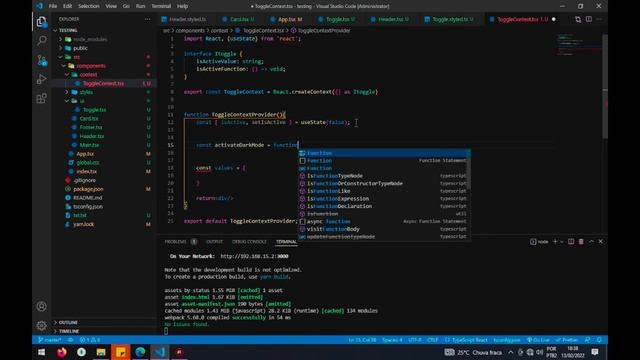Click the network URL in the terminal
The width and height of the screenshot is (640, 360).
[254, 256]
